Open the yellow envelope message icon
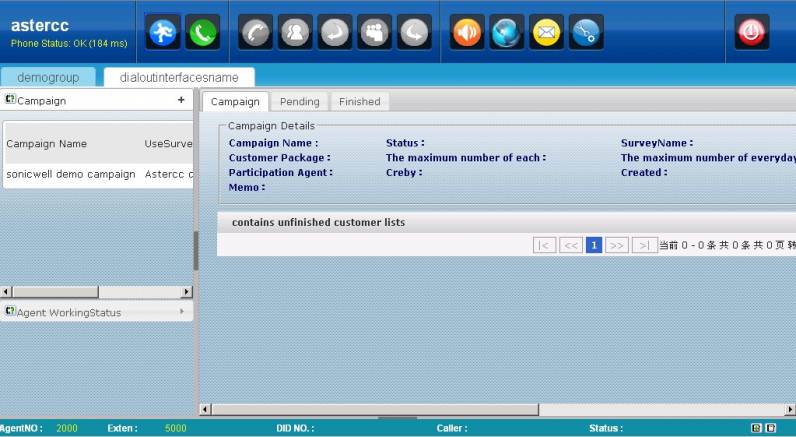Screen dimensions: 796x437 (546, 32)
